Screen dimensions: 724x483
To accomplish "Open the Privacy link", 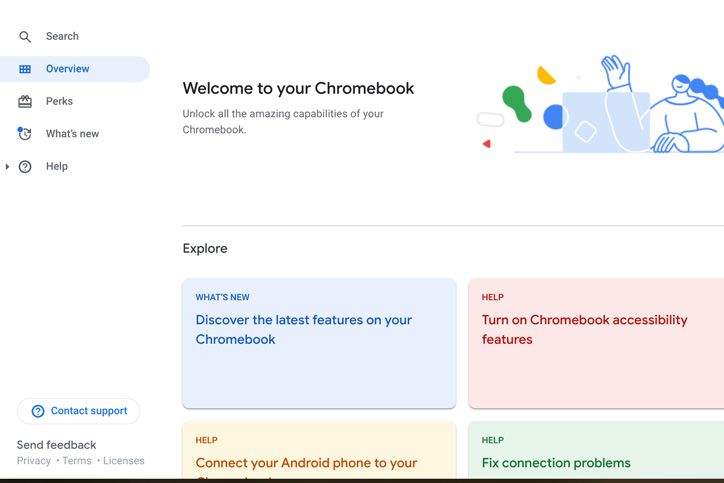I will click(34, 461).
